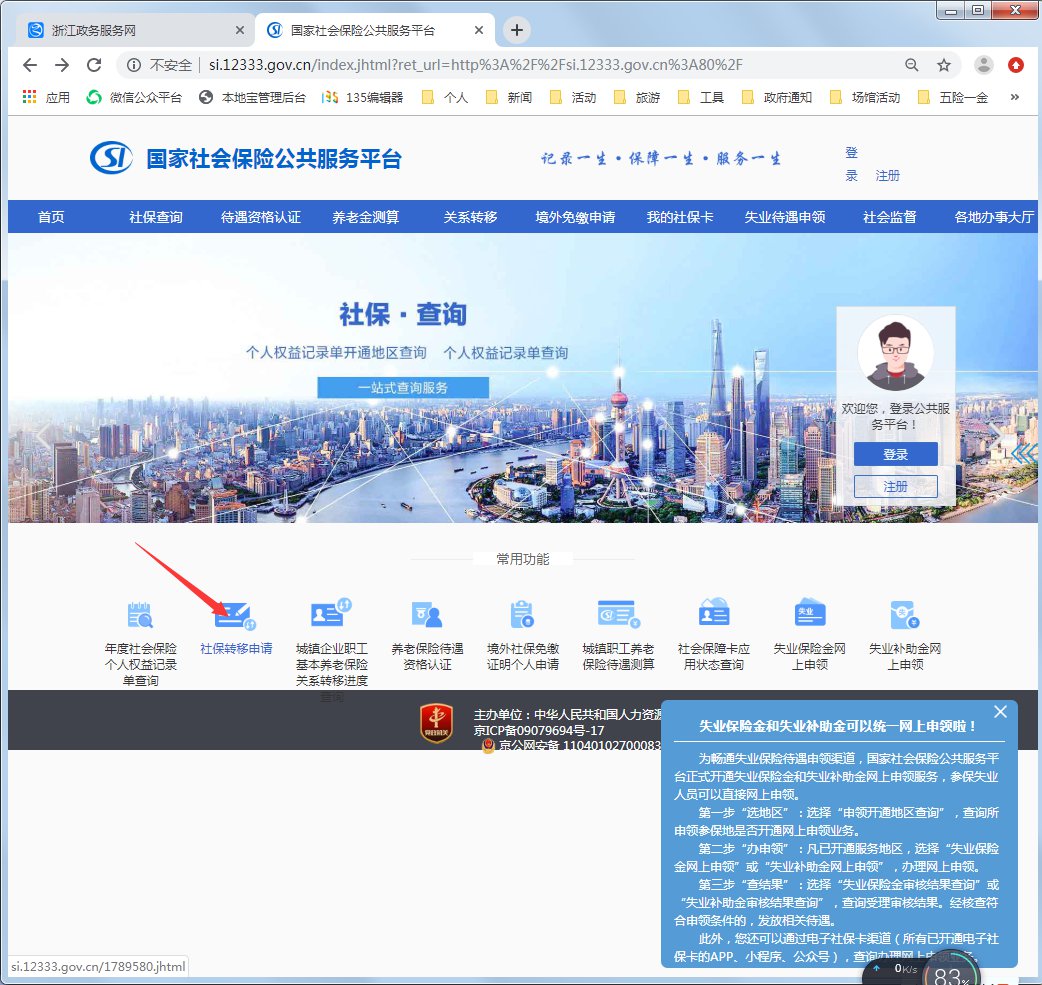
Task: Open 我的社保卡 navigation menu
Action: [x=680, y=217]
